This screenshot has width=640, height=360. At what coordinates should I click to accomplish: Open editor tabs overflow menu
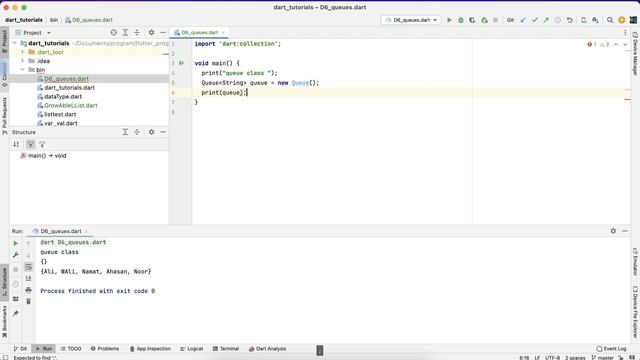625,32
